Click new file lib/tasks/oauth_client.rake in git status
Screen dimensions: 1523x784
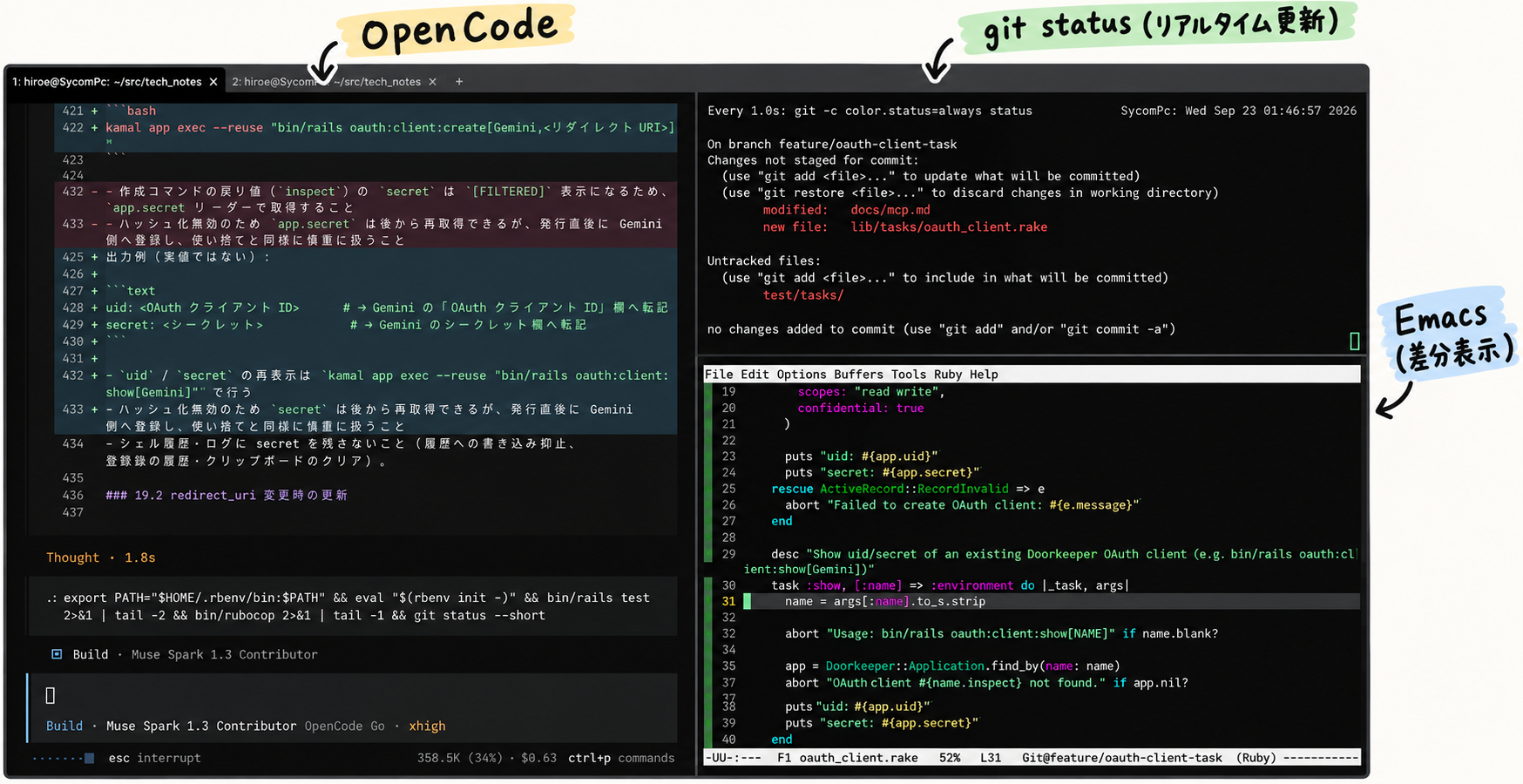tap(949, 227)
